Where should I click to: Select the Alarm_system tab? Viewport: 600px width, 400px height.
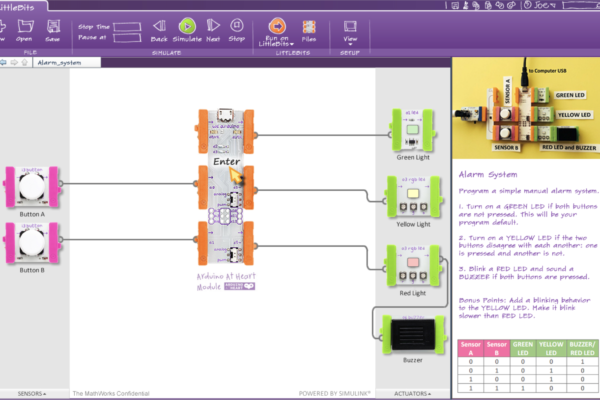pyautogui.click(x=58, y=62)
